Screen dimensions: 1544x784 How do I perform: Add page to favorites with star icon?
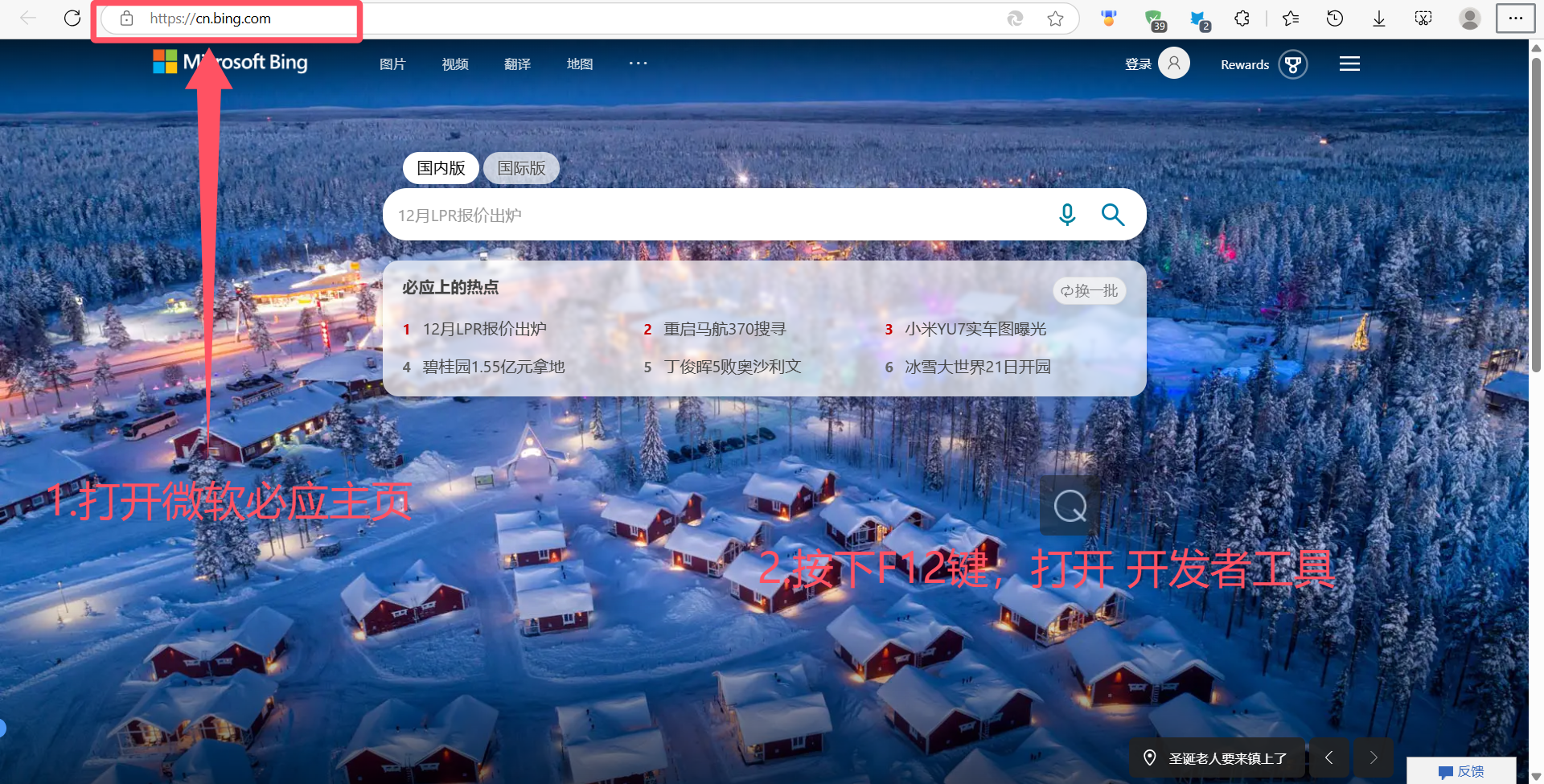tap(1056, 18)
